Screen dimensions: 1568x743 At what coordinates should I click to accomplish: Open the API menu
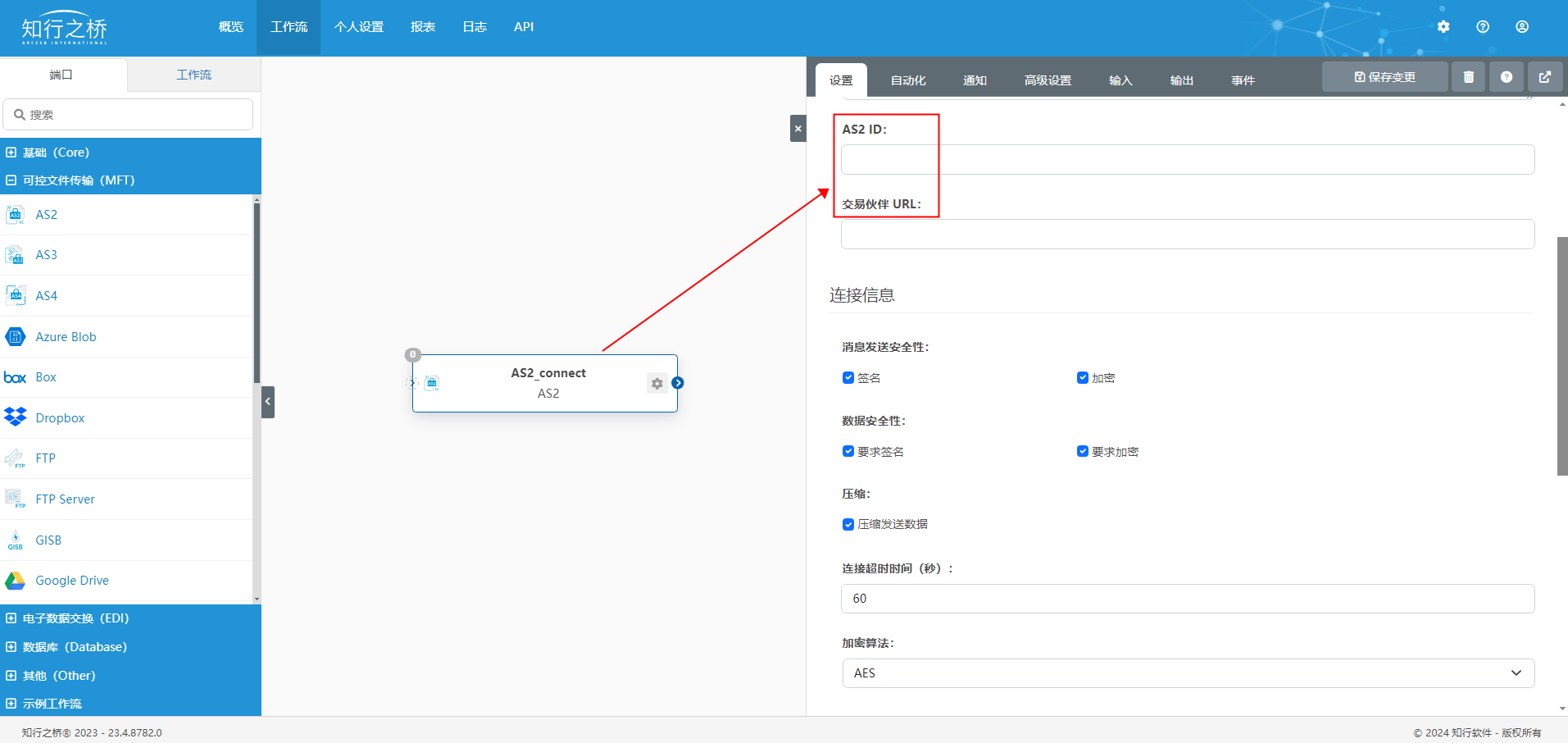click(524, 27)
